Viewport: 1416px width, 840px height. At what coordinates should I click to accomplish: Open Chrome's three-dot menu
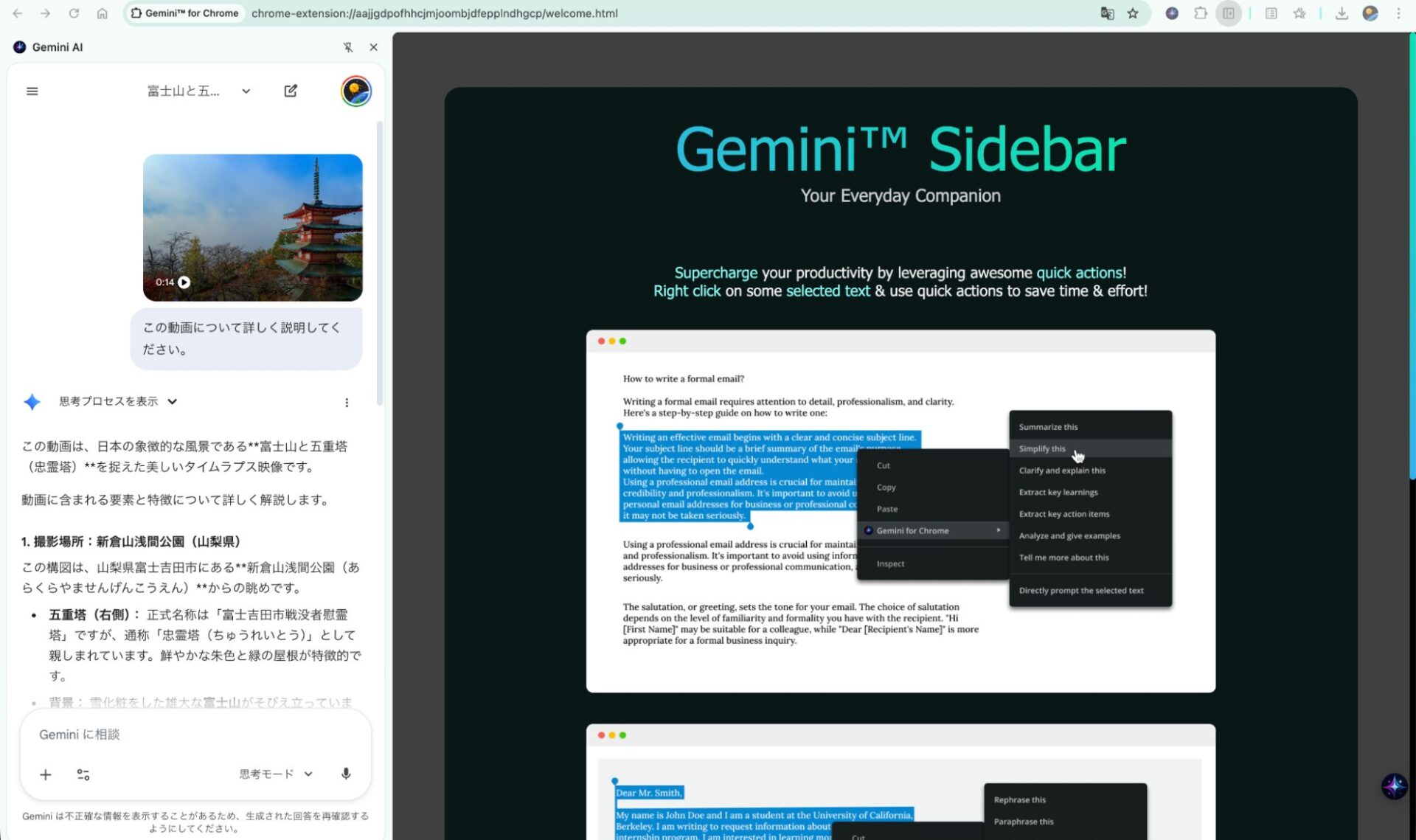point(1400,13)
